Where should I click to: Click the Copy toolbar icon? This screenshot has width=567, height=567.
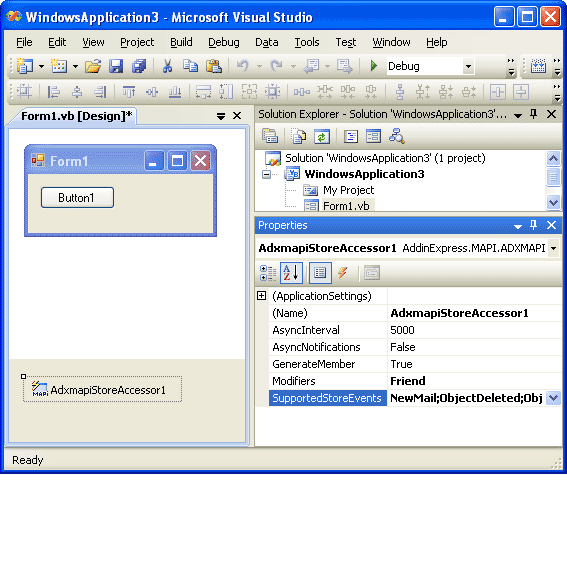191,67
